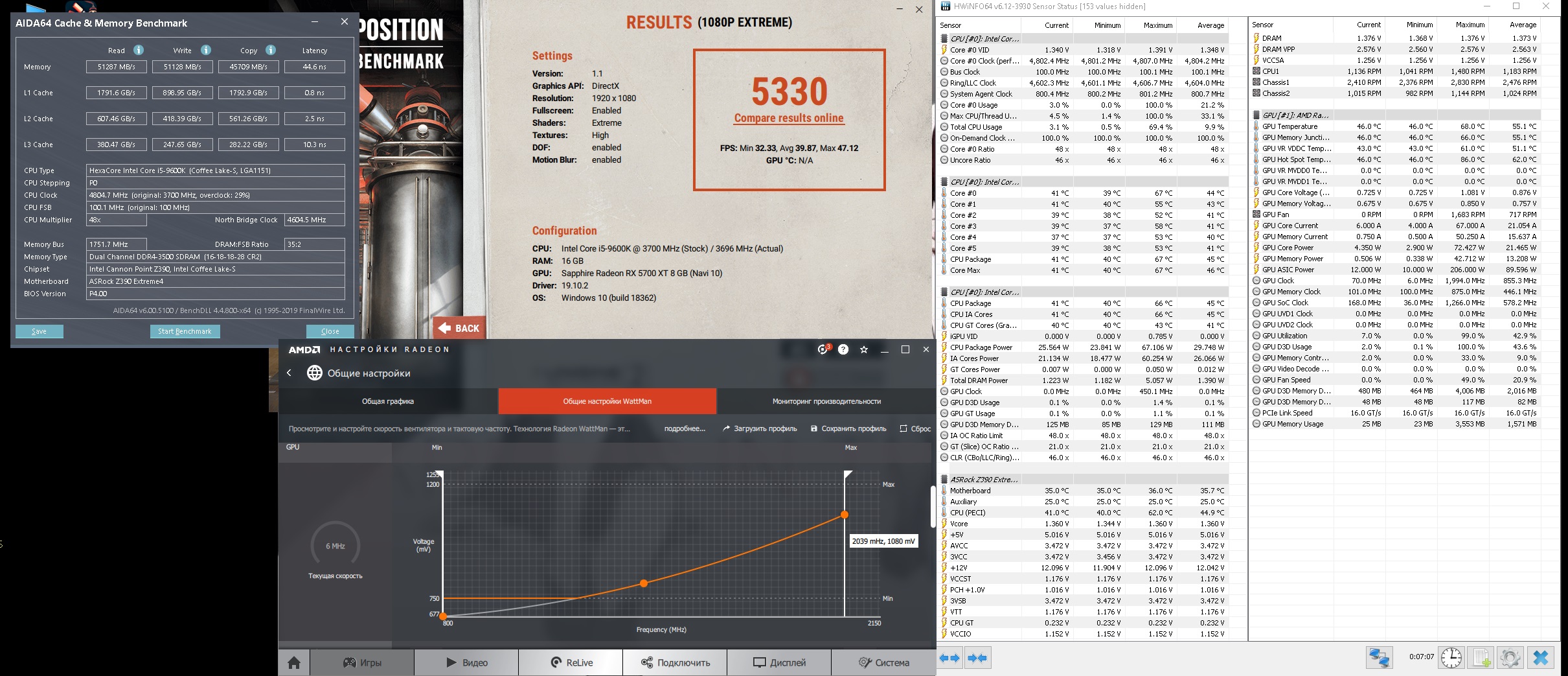1568x676 pixels.
Task: Shrink columns with HWiNFO inward arrows button
Action: coord(977,658)
